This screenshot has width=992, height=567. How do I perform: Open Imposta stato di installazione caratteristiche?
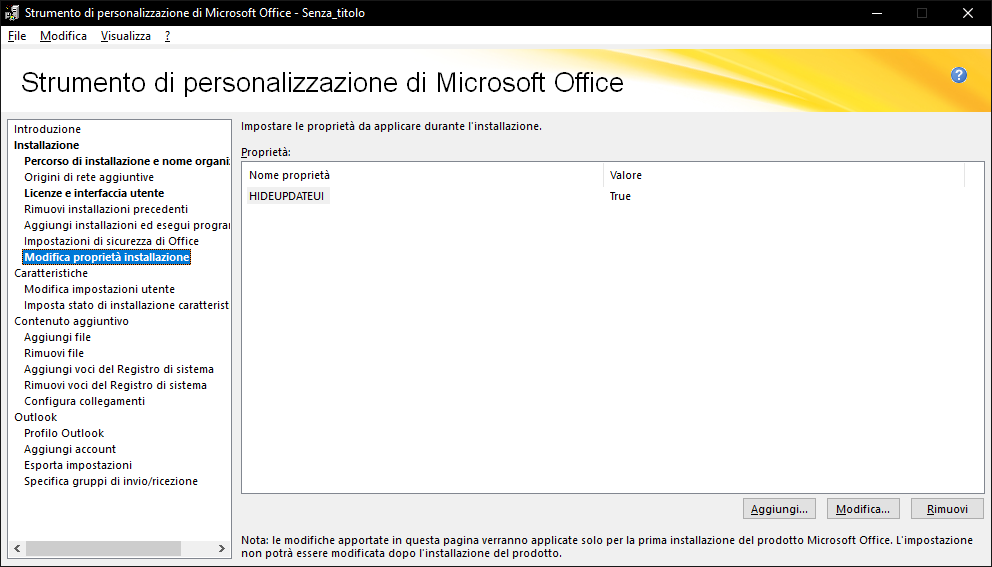127,305
